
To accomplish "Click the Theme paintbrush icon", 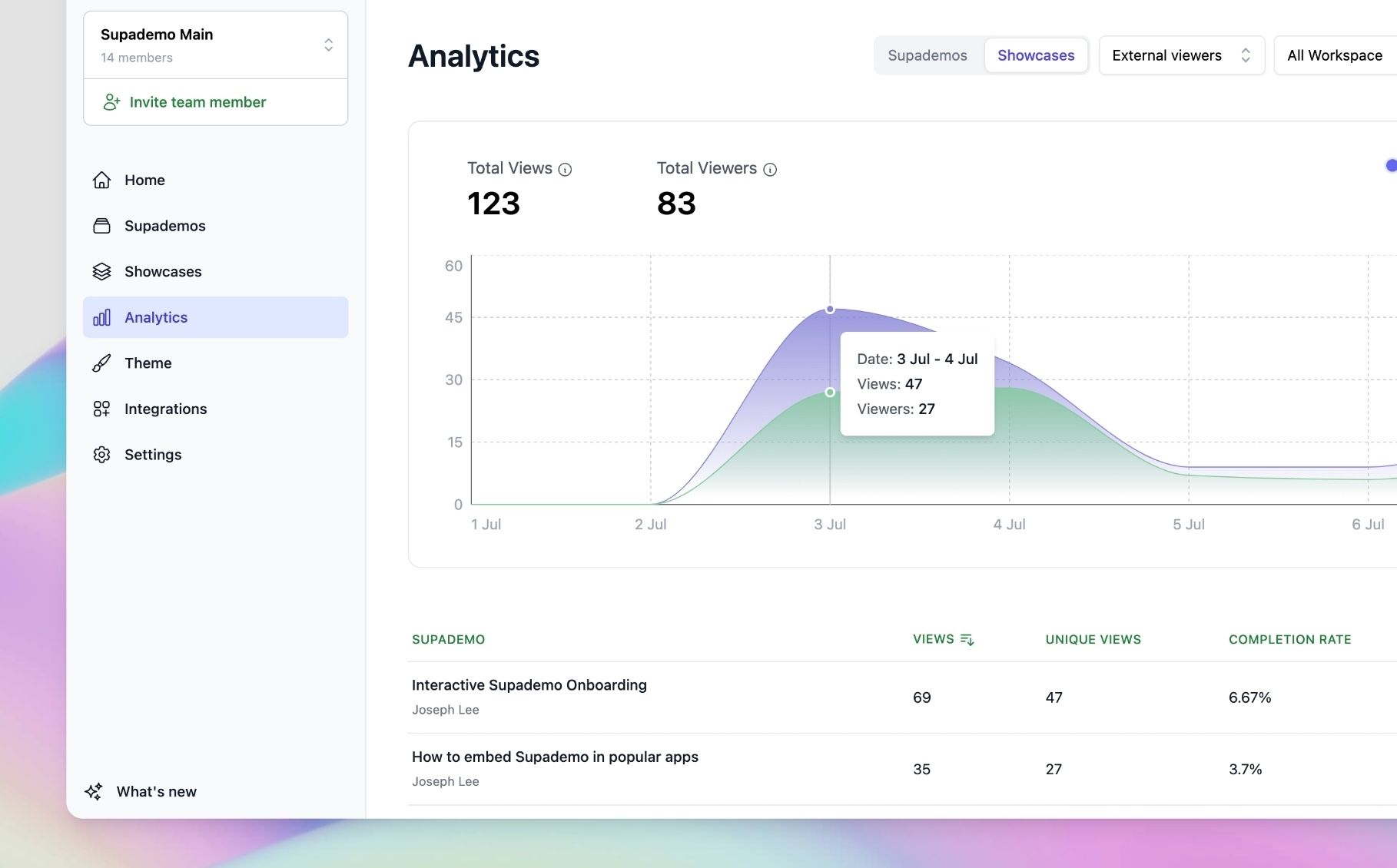I will click(101, 363).
